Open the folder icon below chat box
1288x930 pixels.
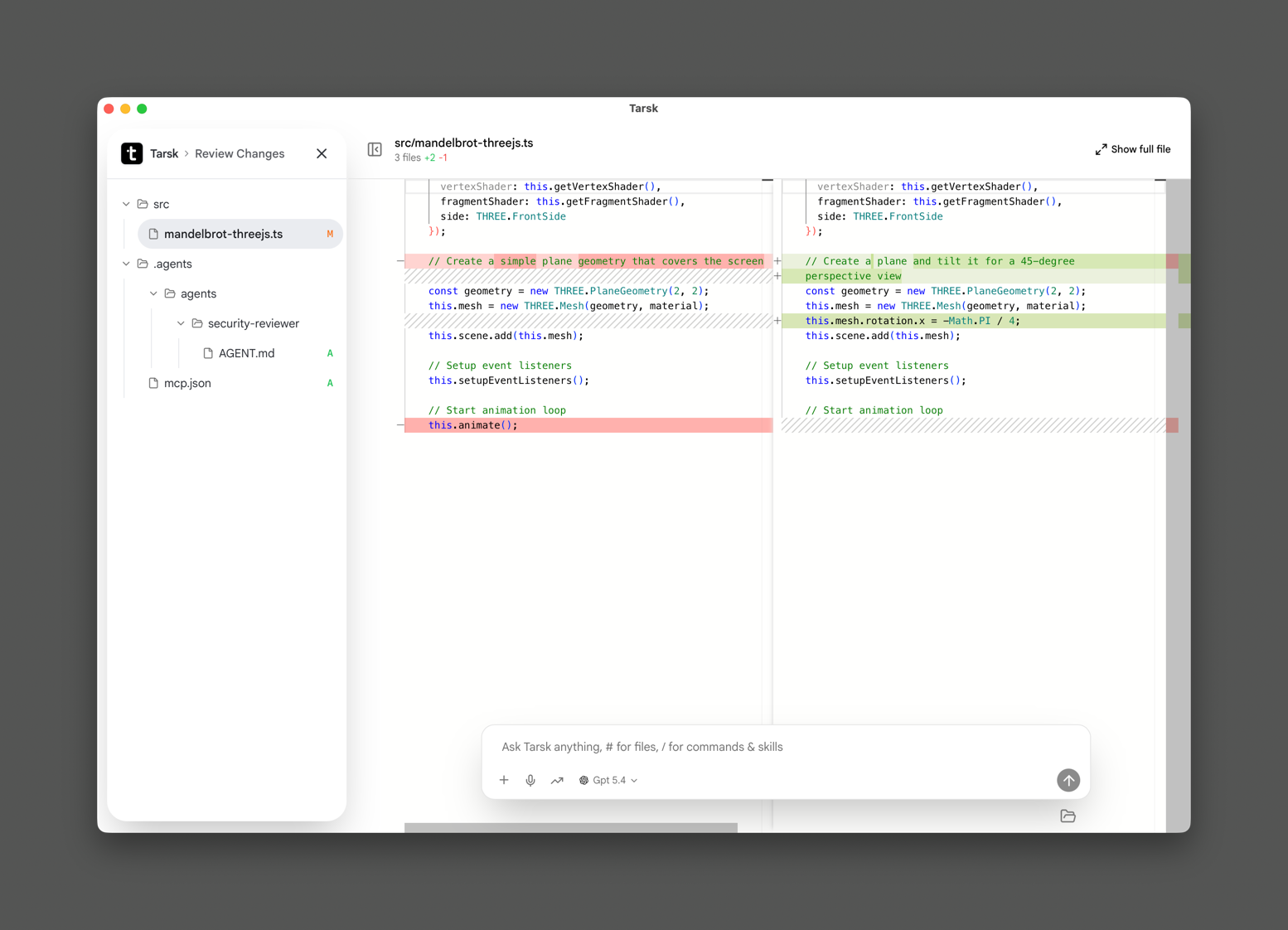click(1068, 816)
